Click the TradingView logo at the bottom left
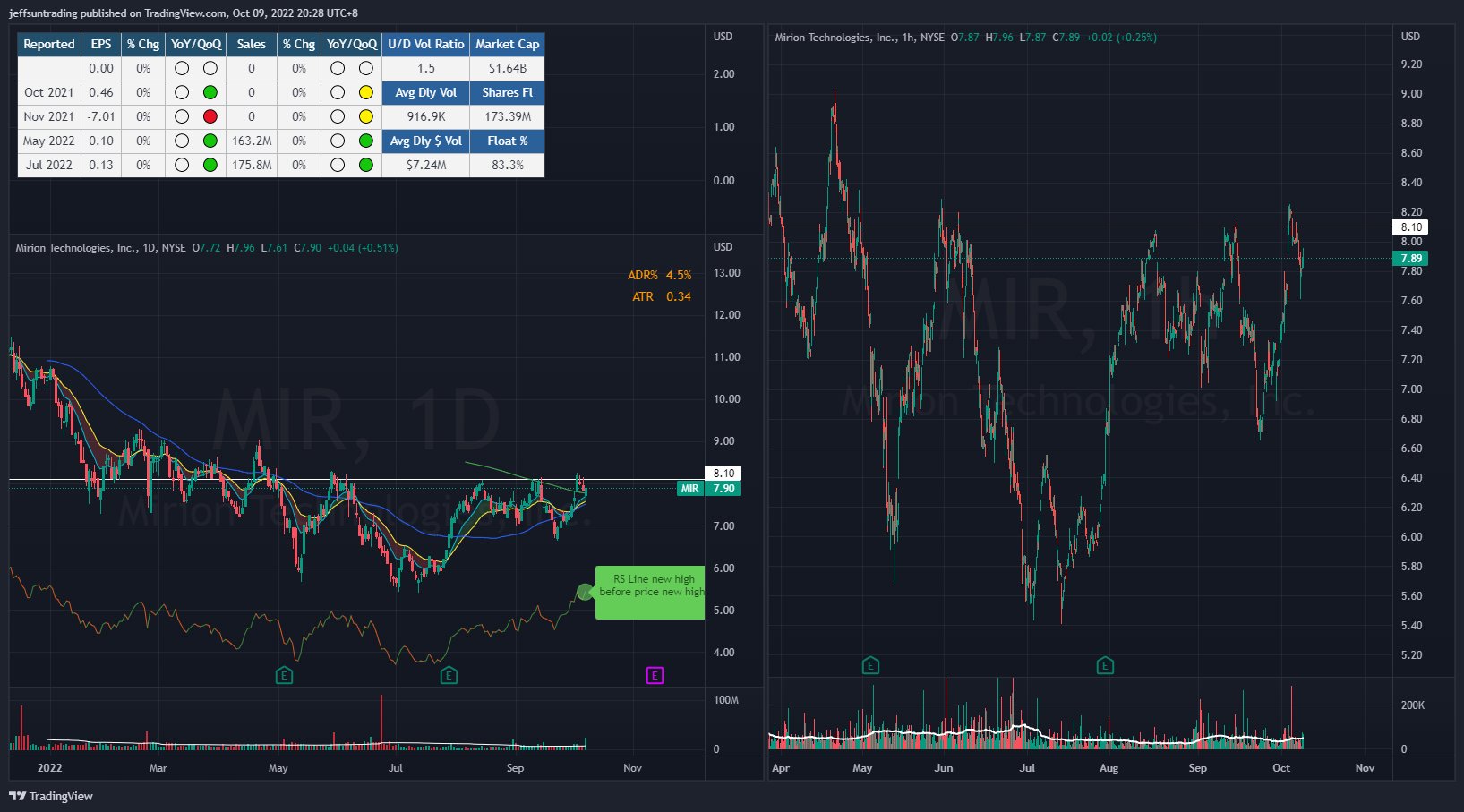 (51, 796)
